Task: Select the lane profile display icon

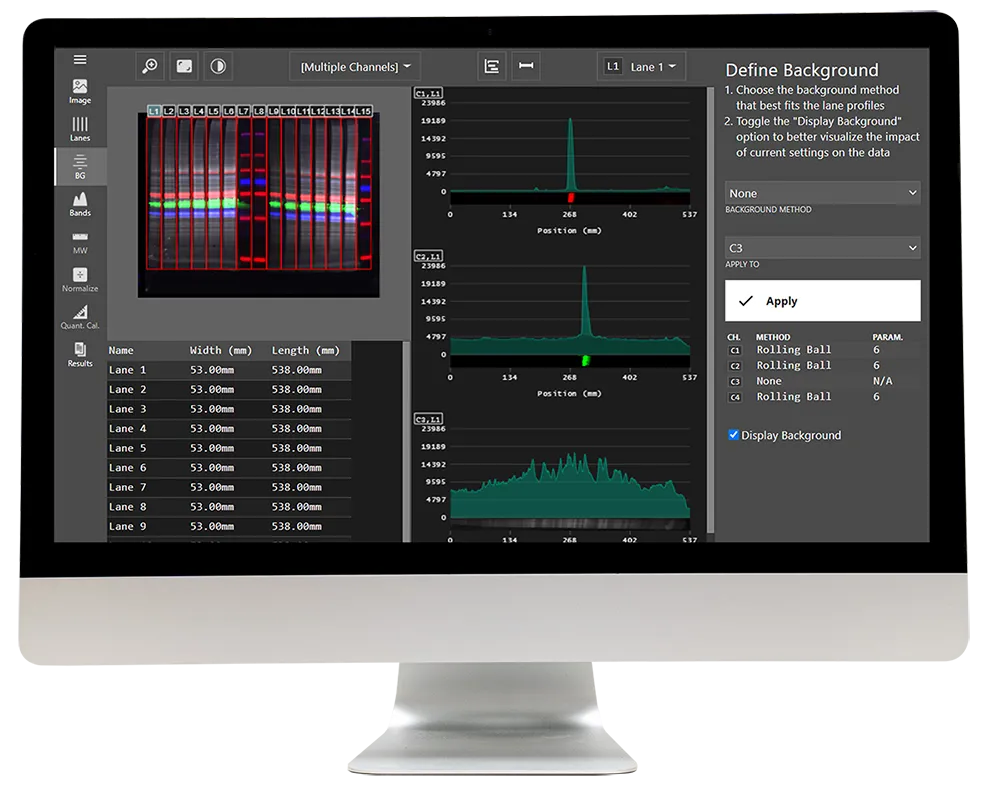Action: click(x=491, y=66)
